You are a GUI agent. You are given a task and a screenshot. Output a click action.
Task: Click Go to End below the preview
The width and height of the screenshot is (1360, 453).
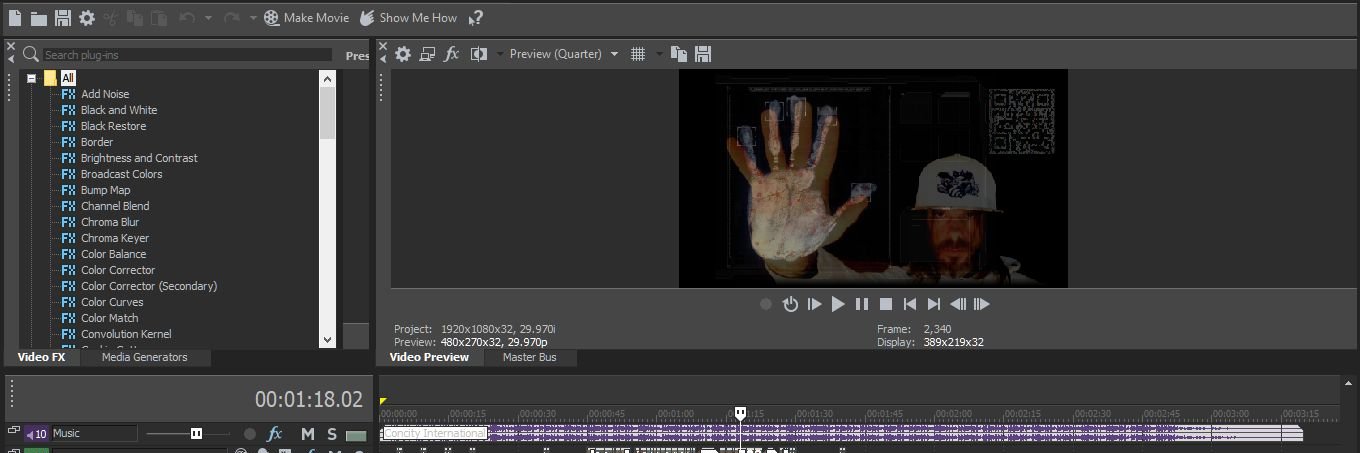[x=934, y=304]
